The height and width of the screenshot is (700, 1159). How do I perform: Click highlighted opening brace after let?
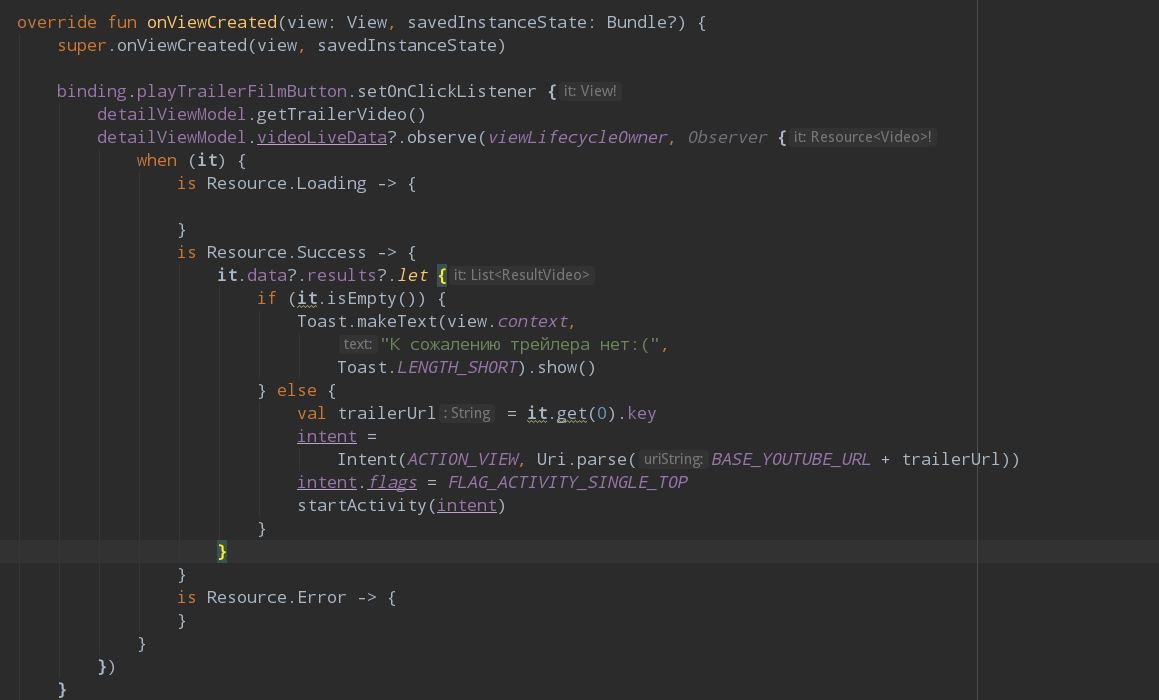tap(442, 276)
